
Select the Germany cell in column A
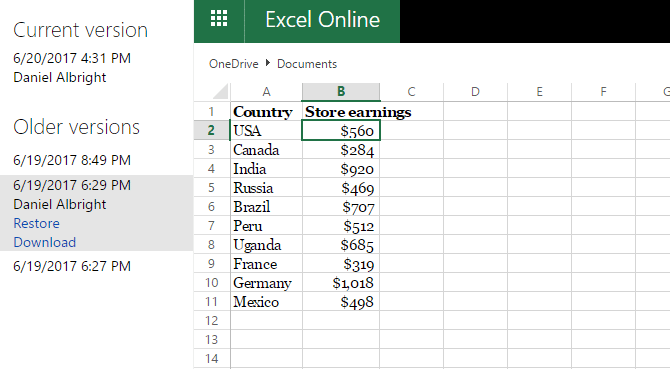point(266,283)
